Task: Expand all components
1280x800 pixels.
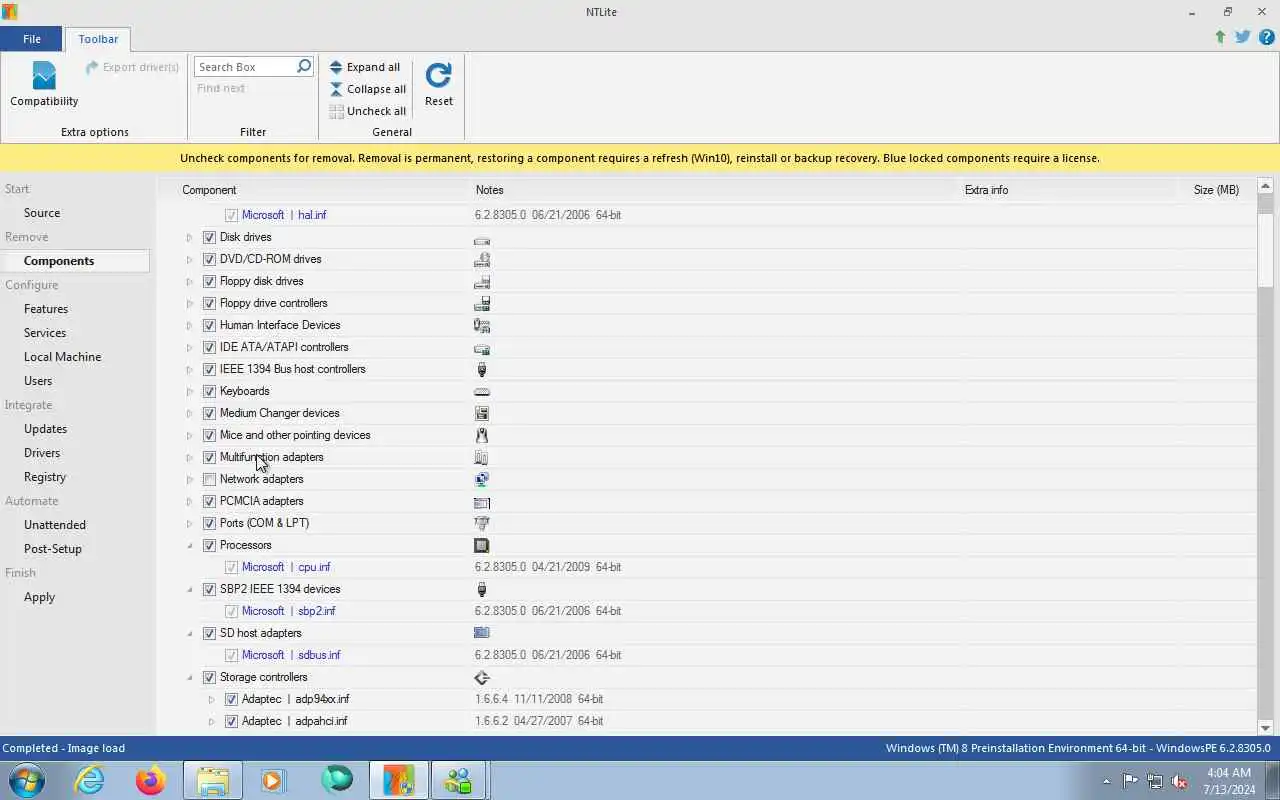Action: point(365,67)
